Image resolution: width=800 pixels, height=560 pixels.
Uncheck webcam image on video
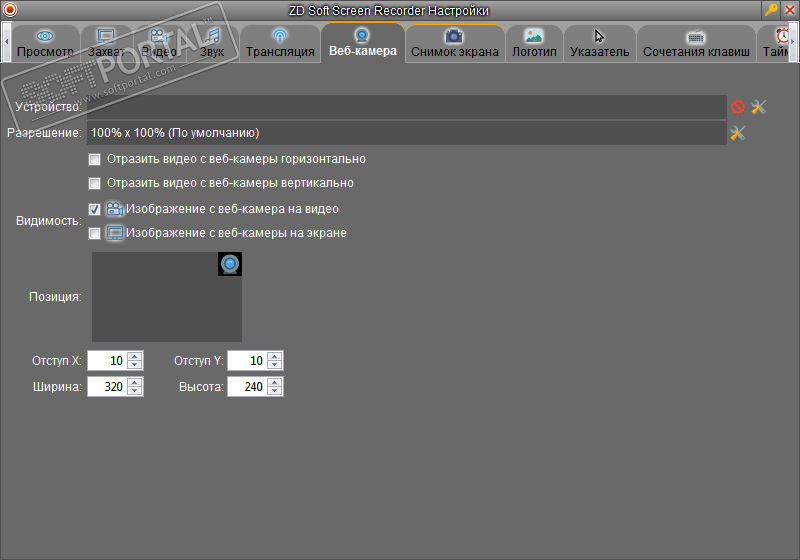point(94,209)
